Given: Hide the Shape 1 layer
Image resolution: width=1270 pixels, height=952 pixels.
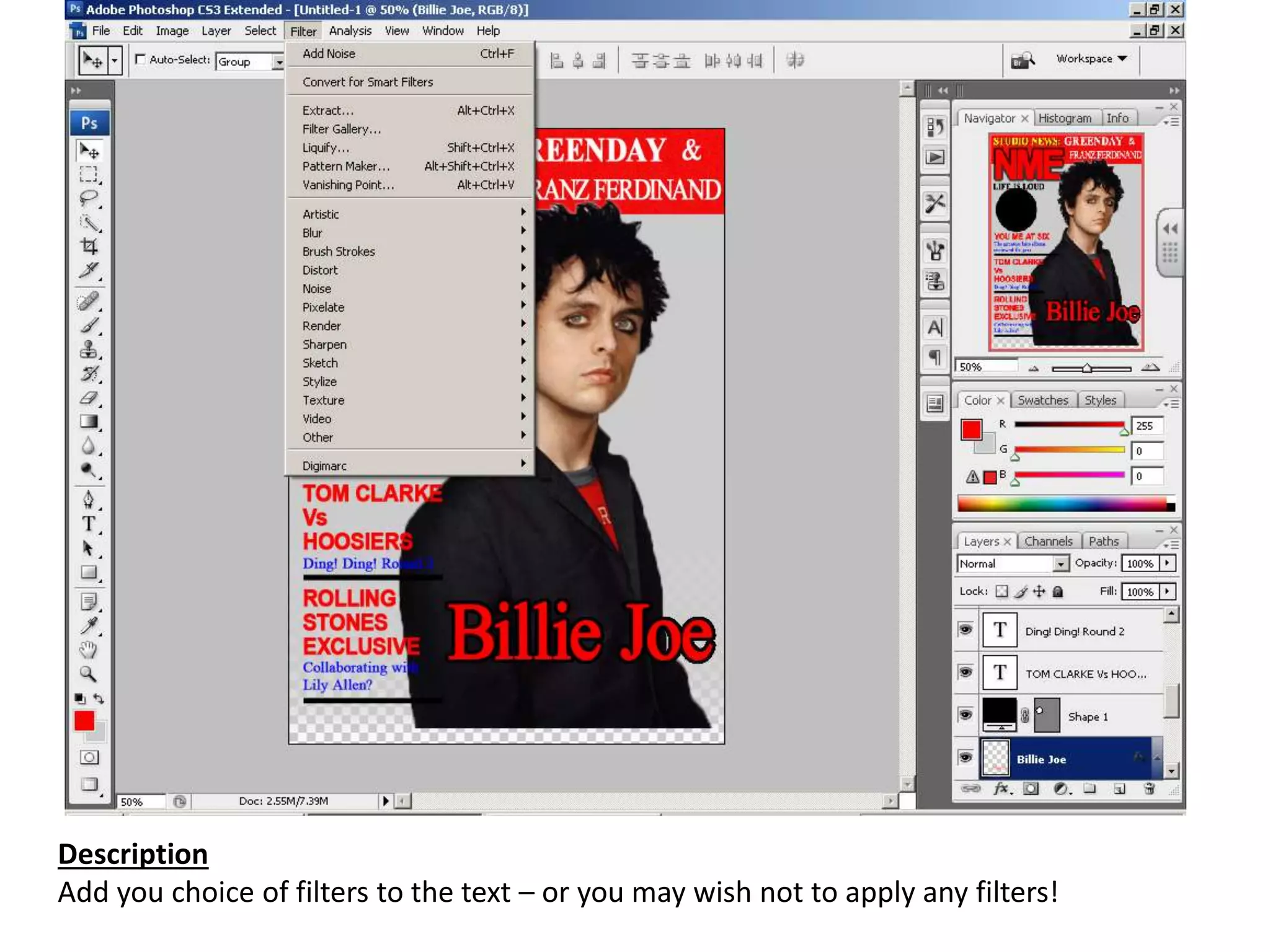Looking at the screenshot, I should [x=966, y=715].
